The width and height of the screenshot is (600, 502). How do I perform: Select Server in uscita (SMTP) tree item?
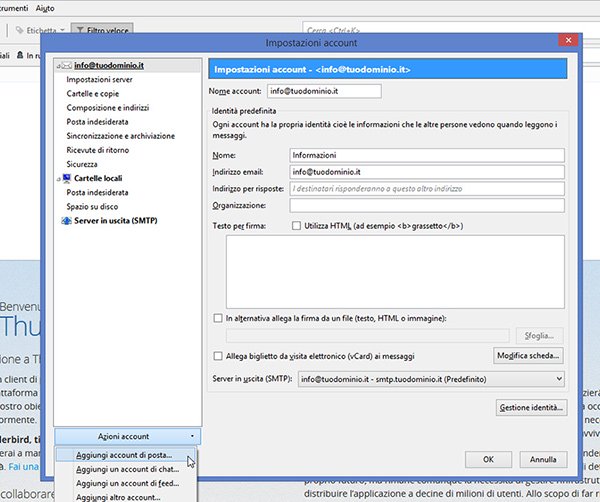(116, 220)
